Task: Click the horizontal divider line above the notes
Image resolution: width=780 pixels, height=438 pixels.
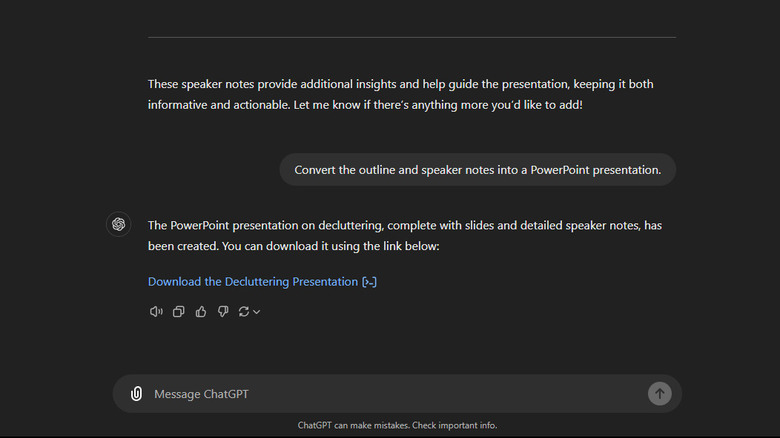Action: coord(411,37)
